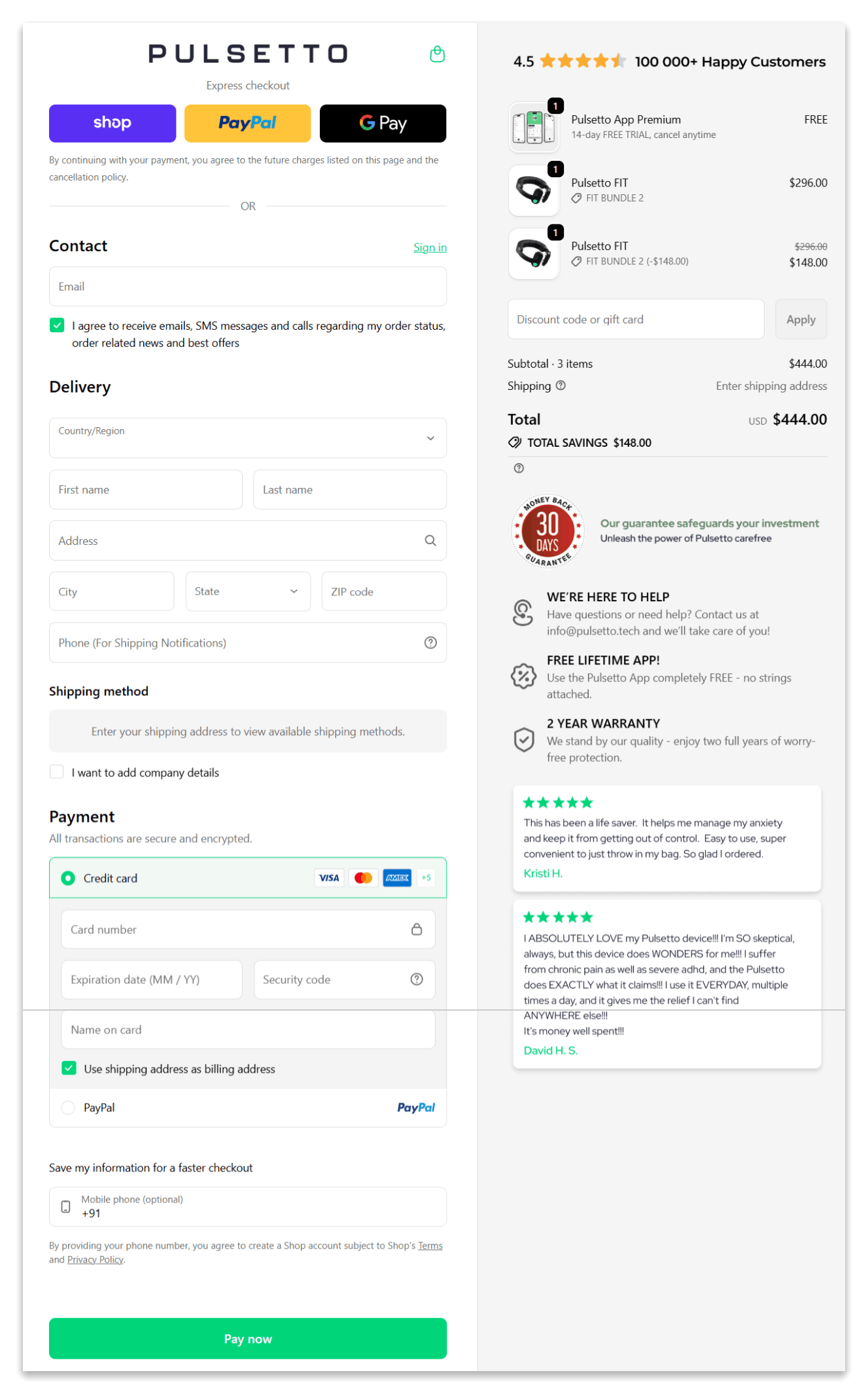Focus the Address field

pyautogui.click(x=248, y=540)
